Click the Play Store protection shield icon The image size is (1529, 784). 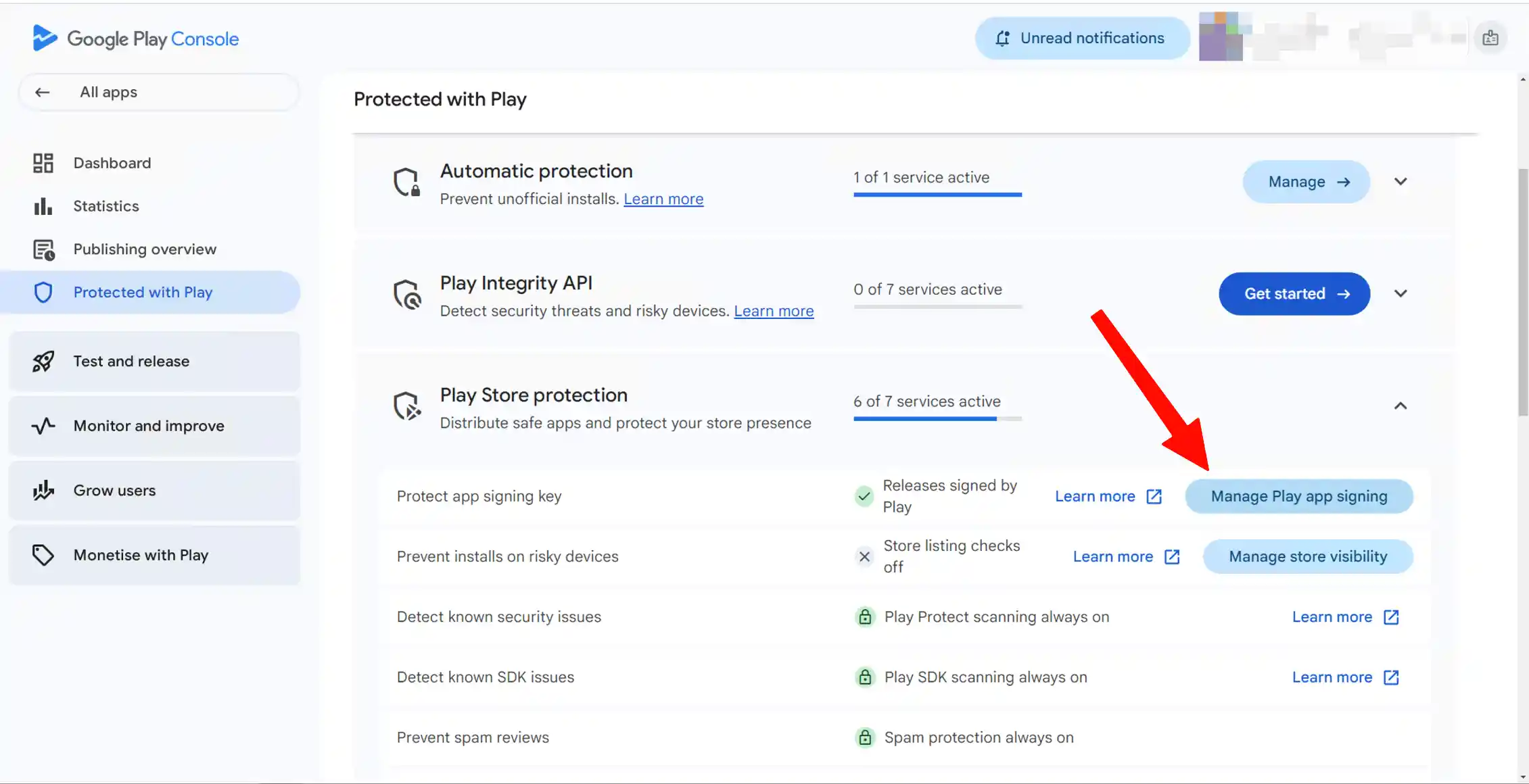[x=407, y=406]
